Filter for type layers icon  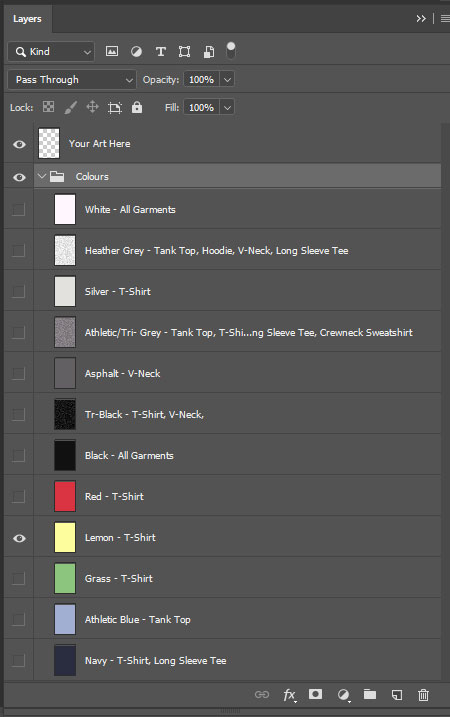161,52
